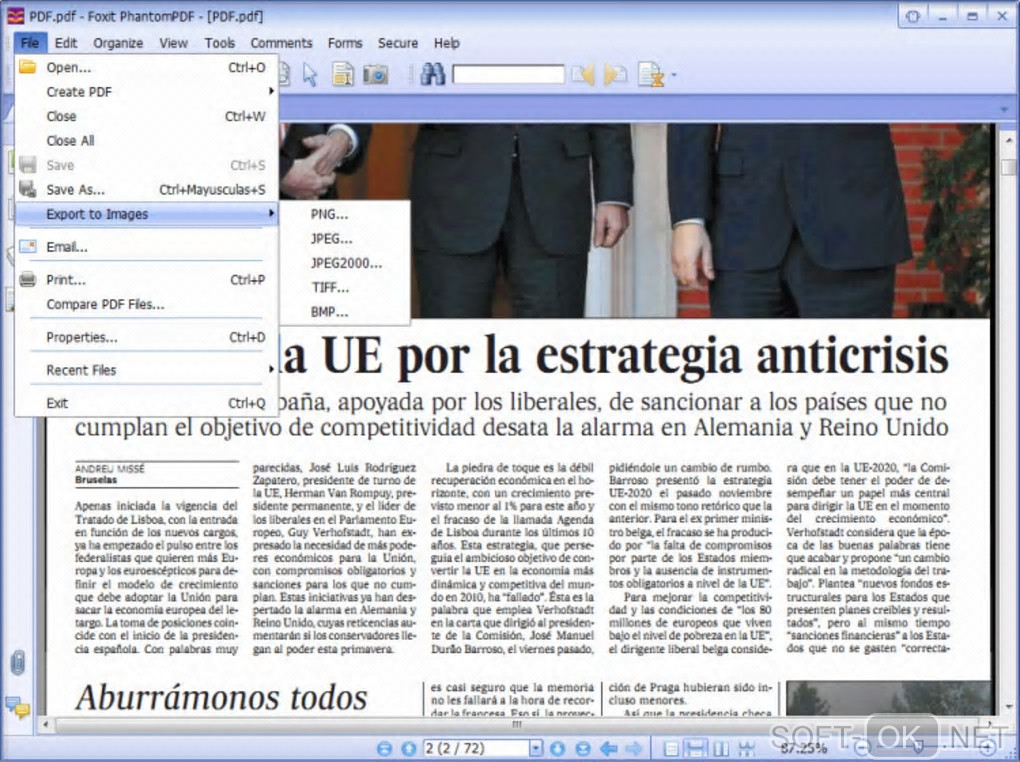Click the zoom slider handle

pos(919,748)
